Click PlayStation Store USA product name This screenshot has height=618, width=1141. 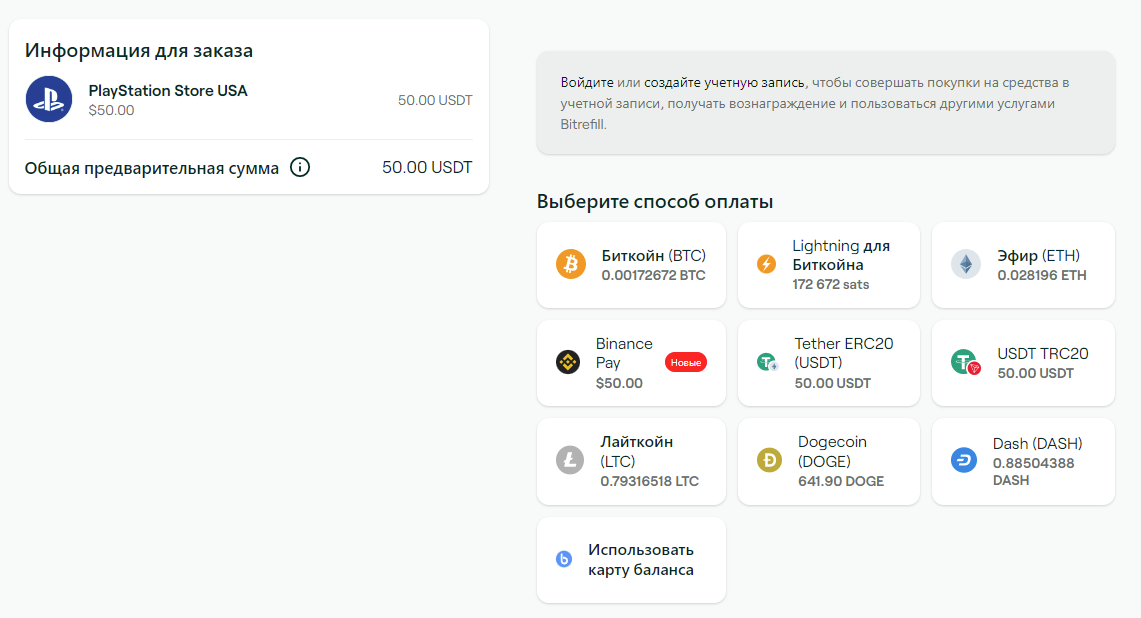168,91
